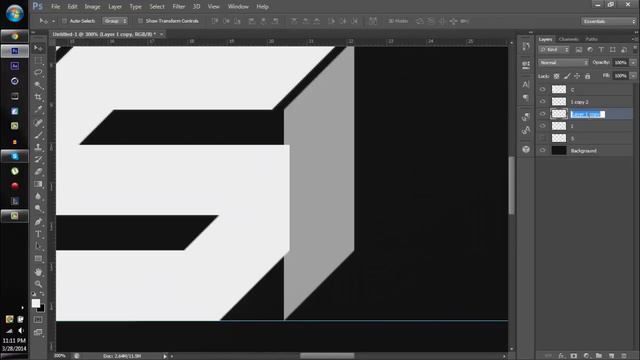Select the Dodge tool
The width and height of the screenshot is (640, 360).
[38, 209]
